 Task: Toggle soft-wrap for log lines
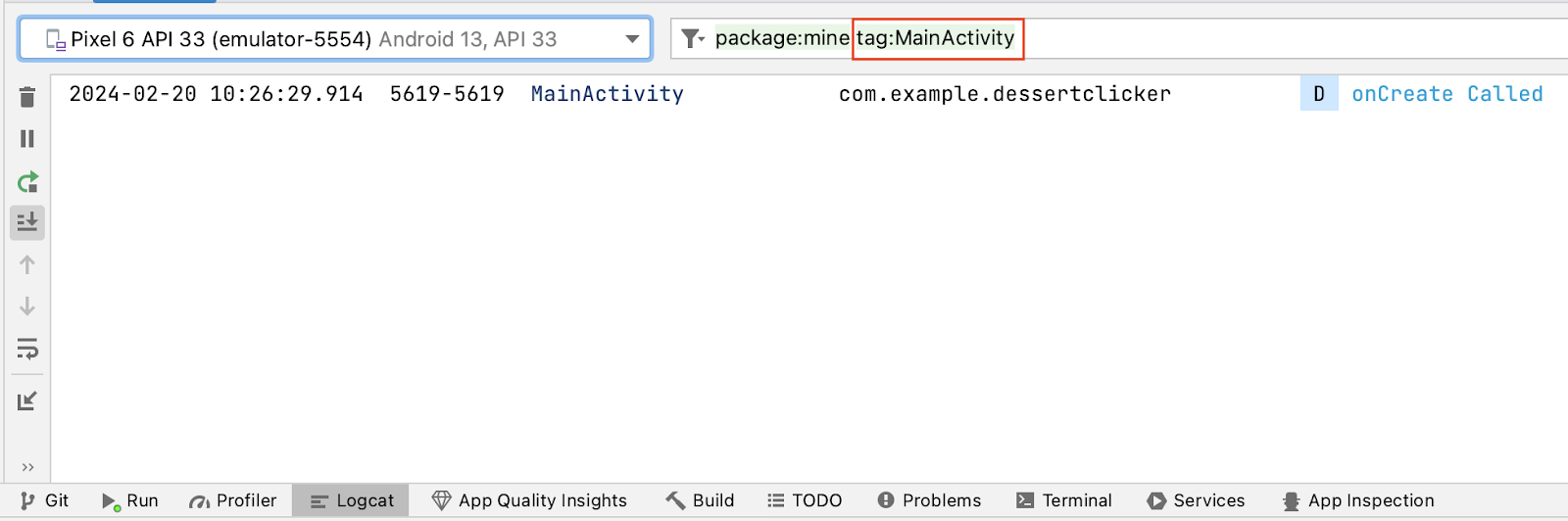tap(27, 349)
